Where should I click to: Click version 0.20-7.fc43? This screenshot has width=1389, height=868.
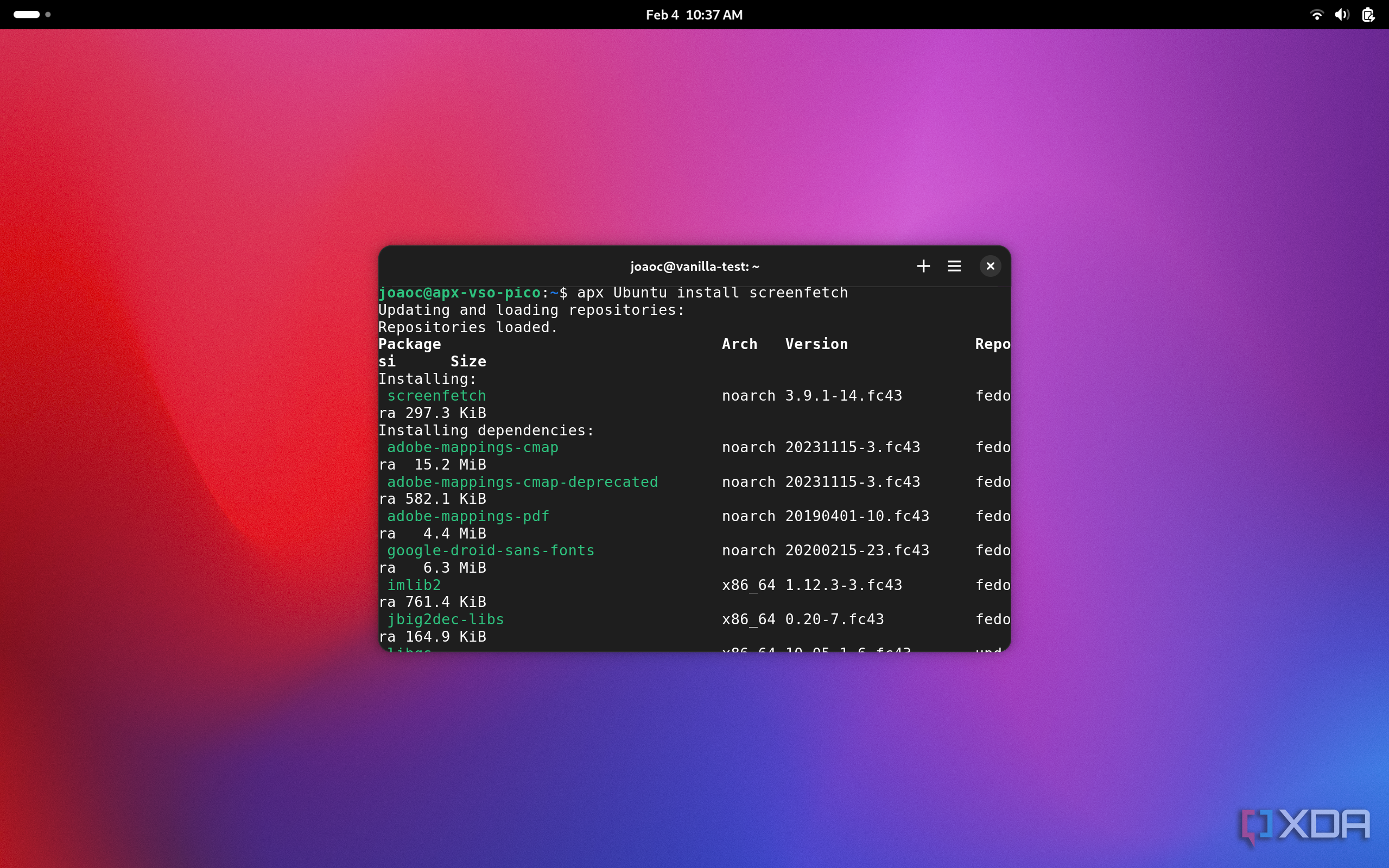point(835,619)
